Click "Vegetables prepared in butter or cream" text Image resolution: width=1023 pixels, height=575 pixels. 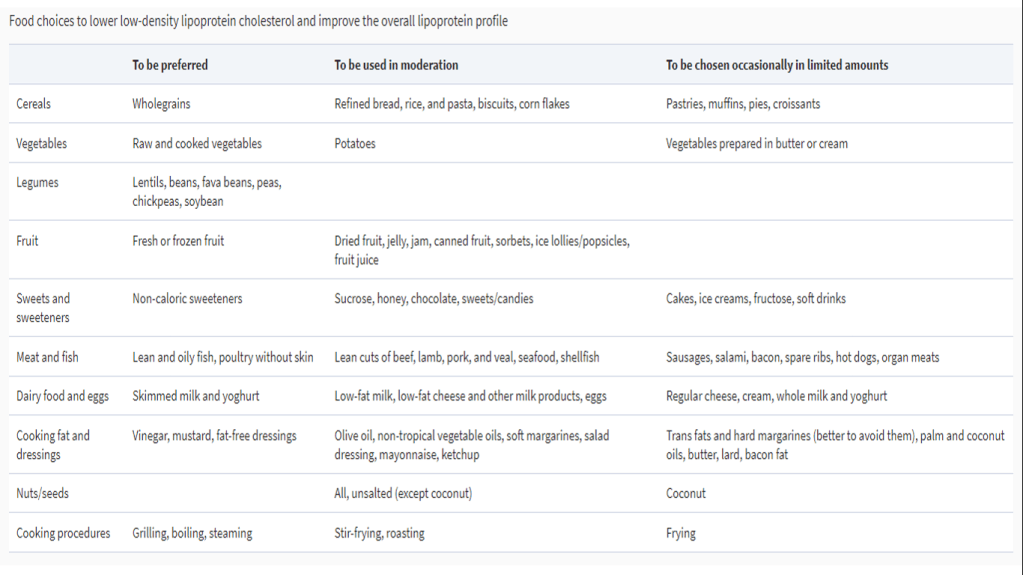(757, 144)
